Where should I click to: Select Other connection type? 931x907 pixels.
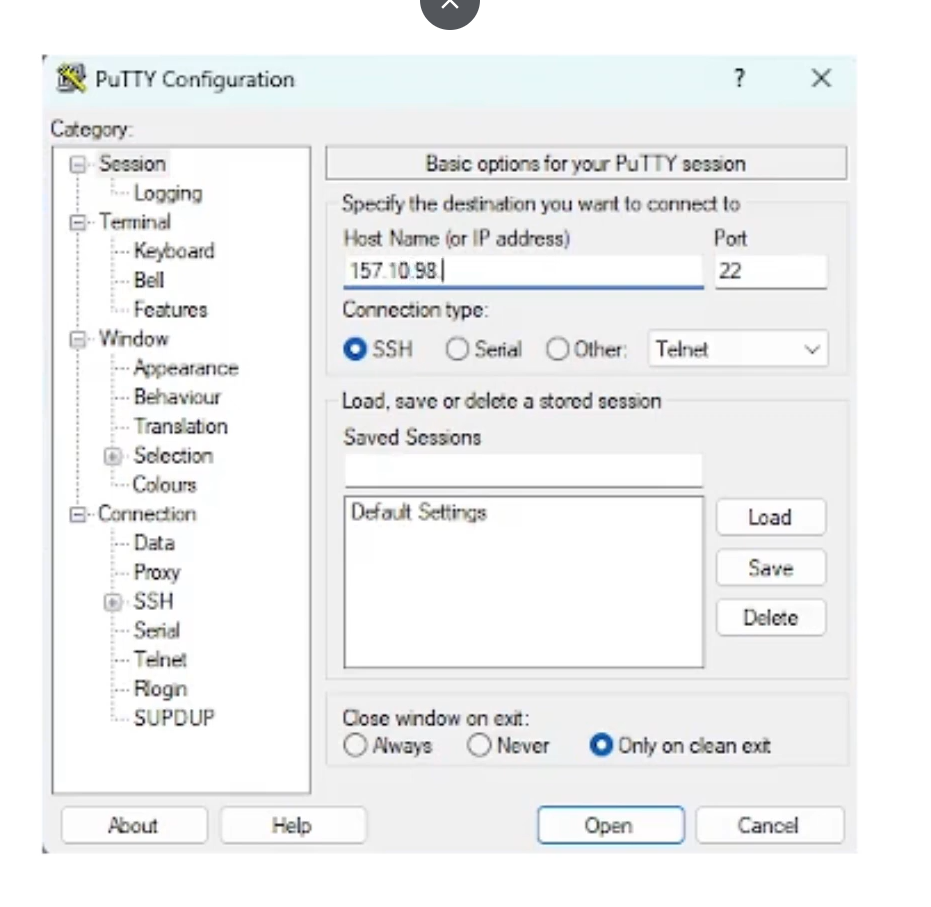click(558, 349)
